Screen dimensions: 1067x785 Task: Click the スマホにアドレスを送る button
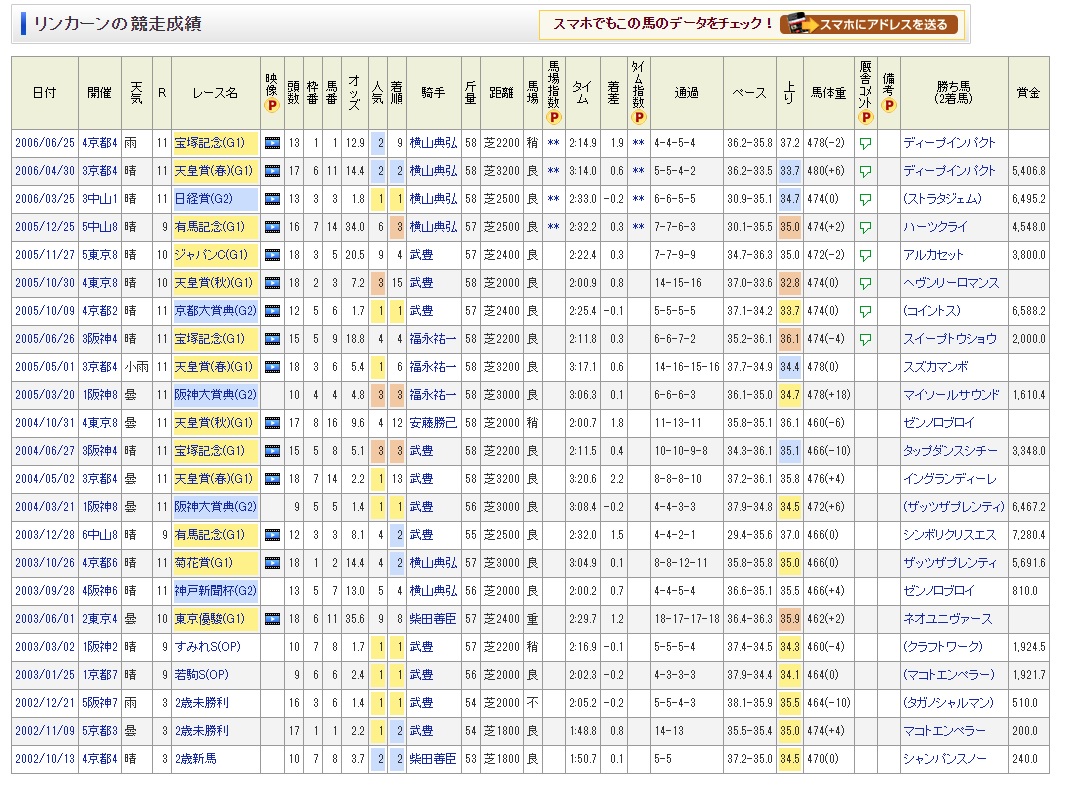click(x=869, y=24)
